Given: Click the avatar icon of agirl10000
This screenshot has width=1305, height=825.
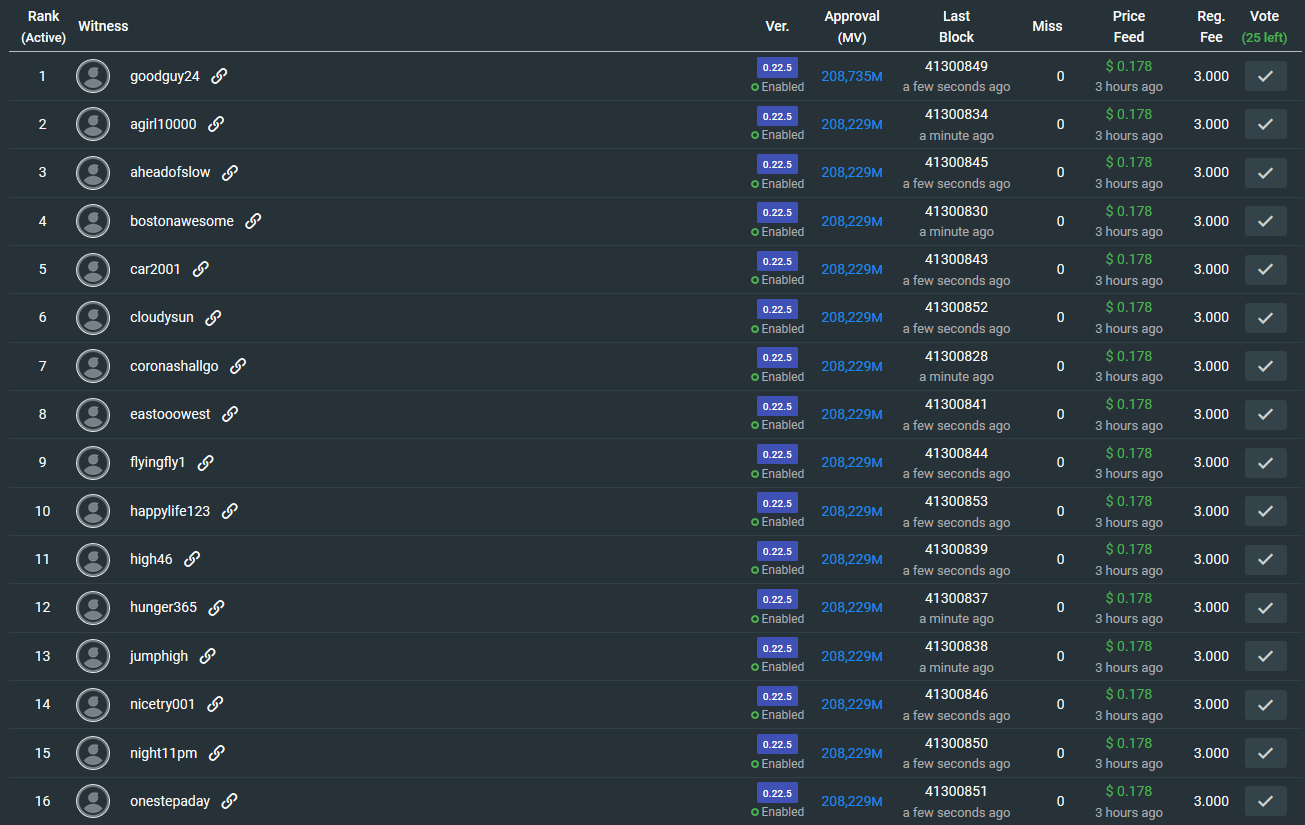Looking at the screenshot, I should [93, 124].
